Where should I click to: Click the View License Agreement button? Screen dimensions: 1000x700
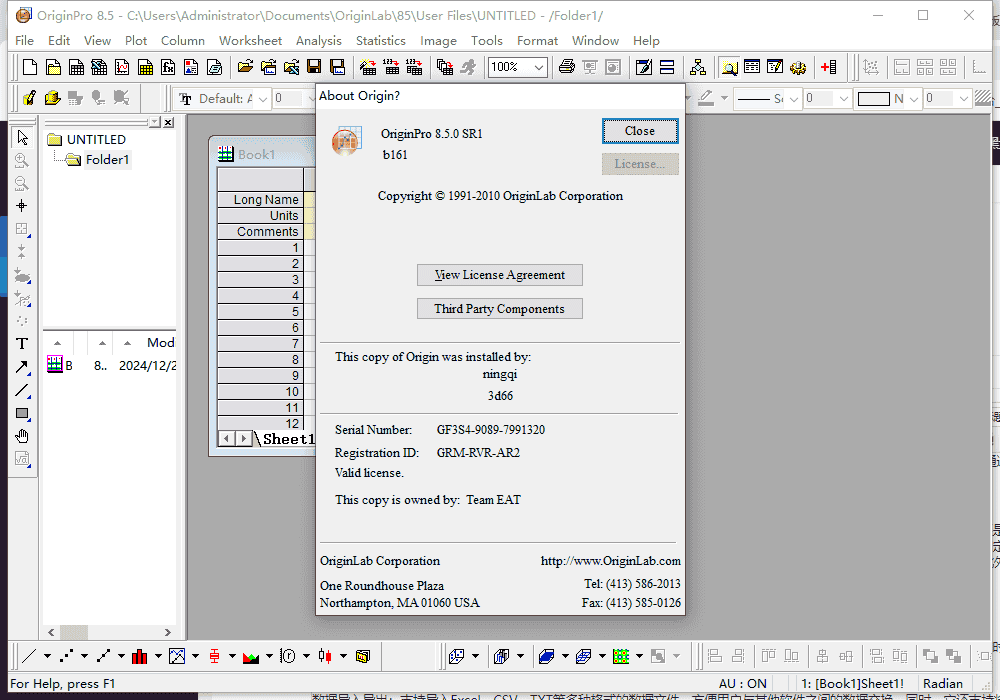[x=499, y=275]
